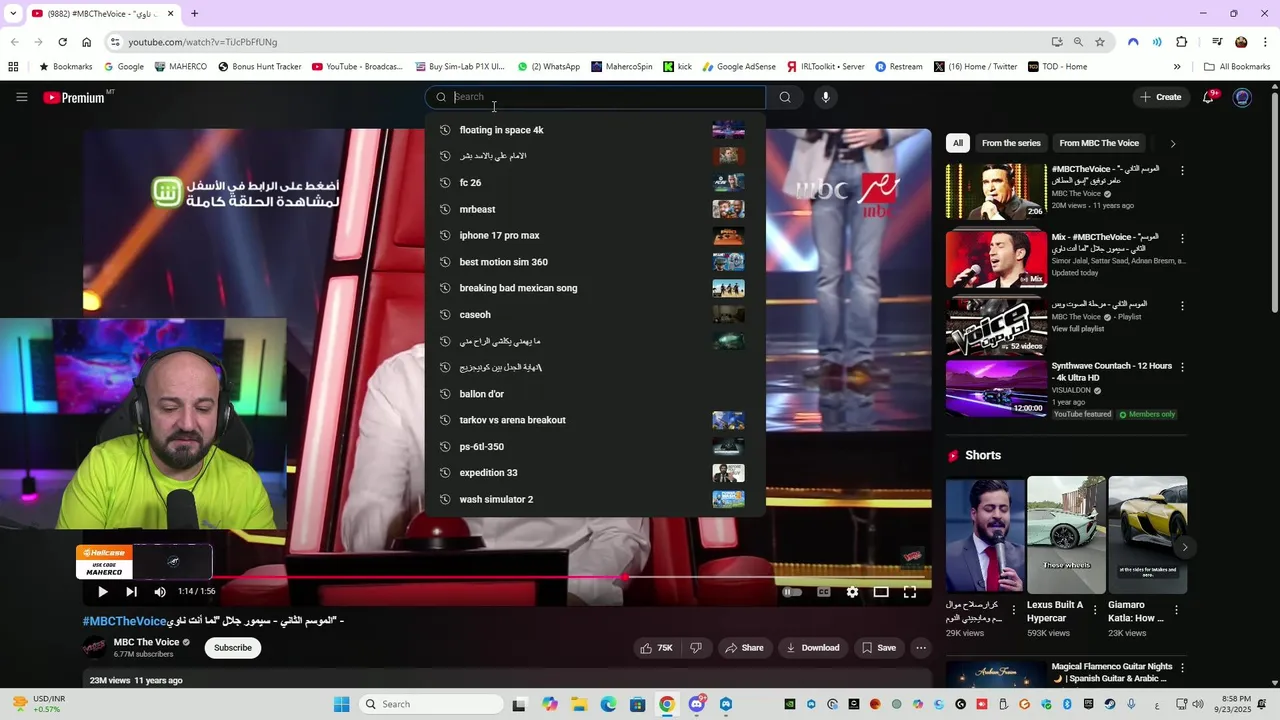Open more actions menu below video
1280x720 pixels.
(921, 648)
